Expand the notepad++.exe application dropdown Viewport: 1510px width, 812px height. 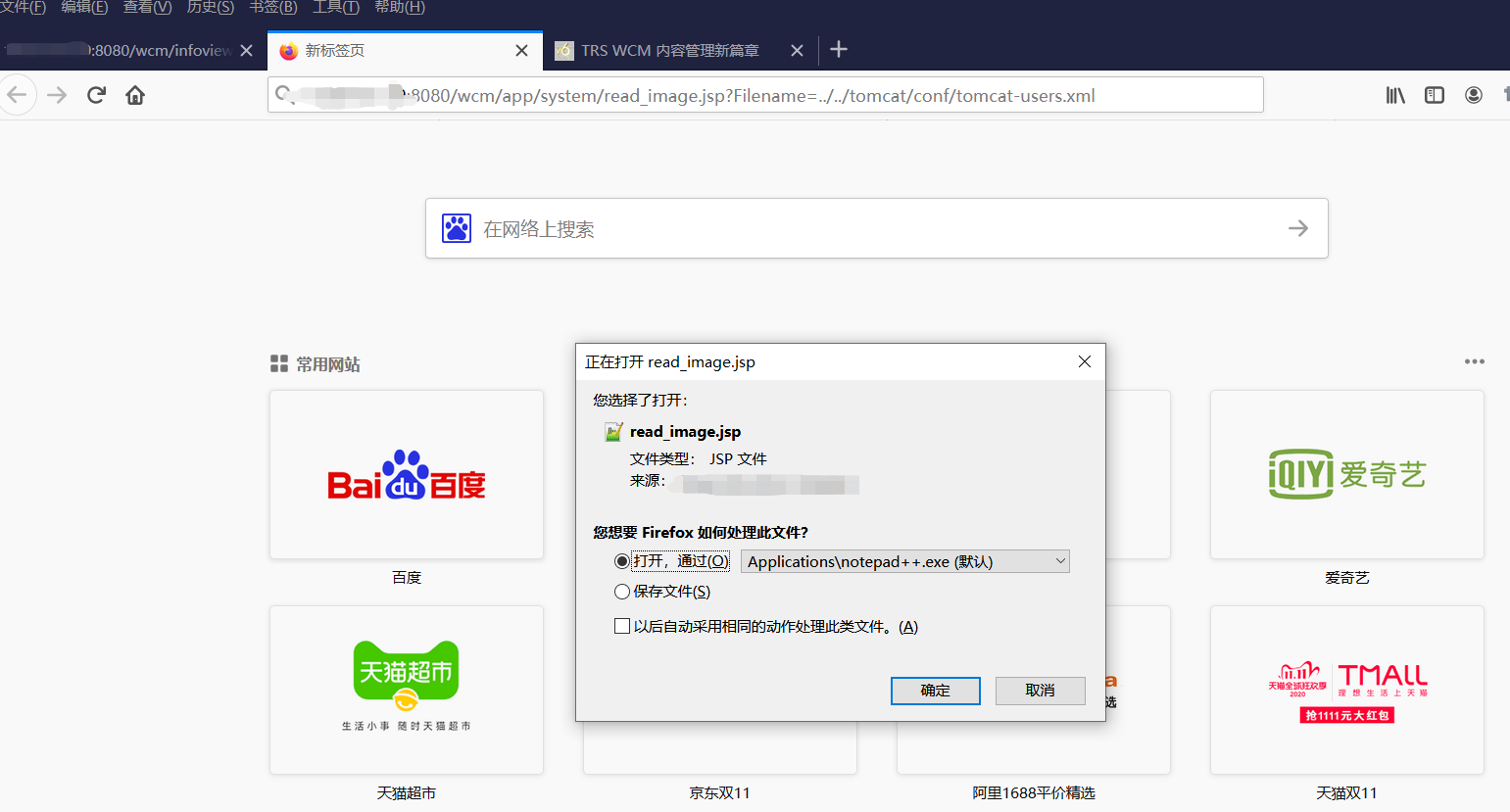(x=905, y=561)
